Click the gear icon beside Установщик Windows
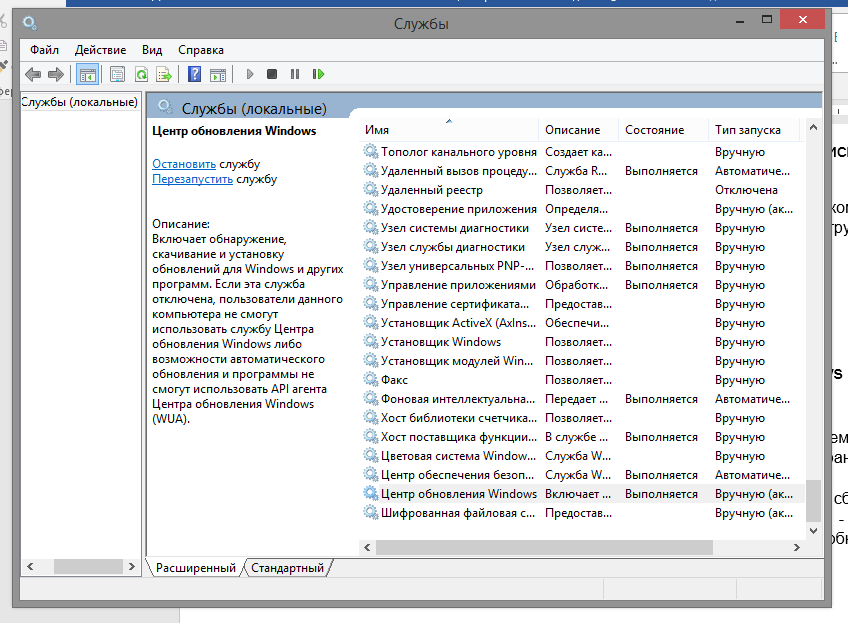This screenshot has height=623, width=848. tap(370, 342)
